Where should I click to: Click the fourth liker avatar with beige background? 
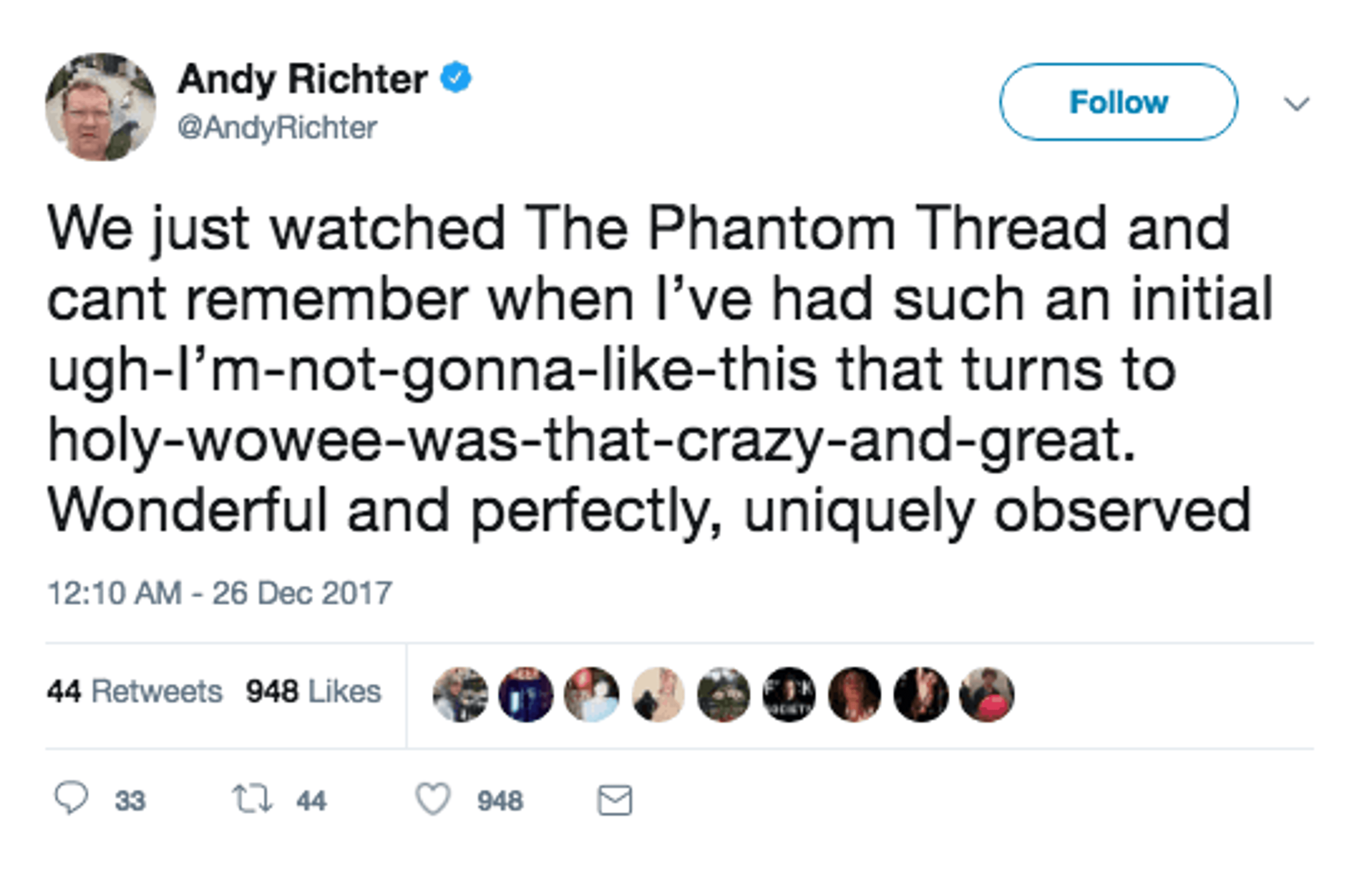click(657, 695)
